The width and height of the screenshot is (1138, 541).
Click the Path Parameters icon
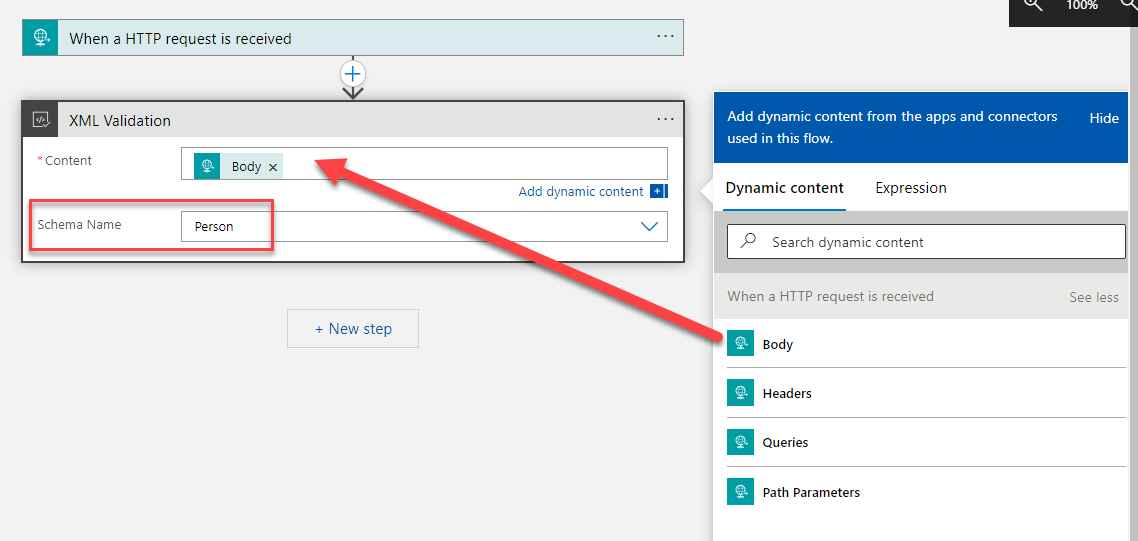point(740,492)
